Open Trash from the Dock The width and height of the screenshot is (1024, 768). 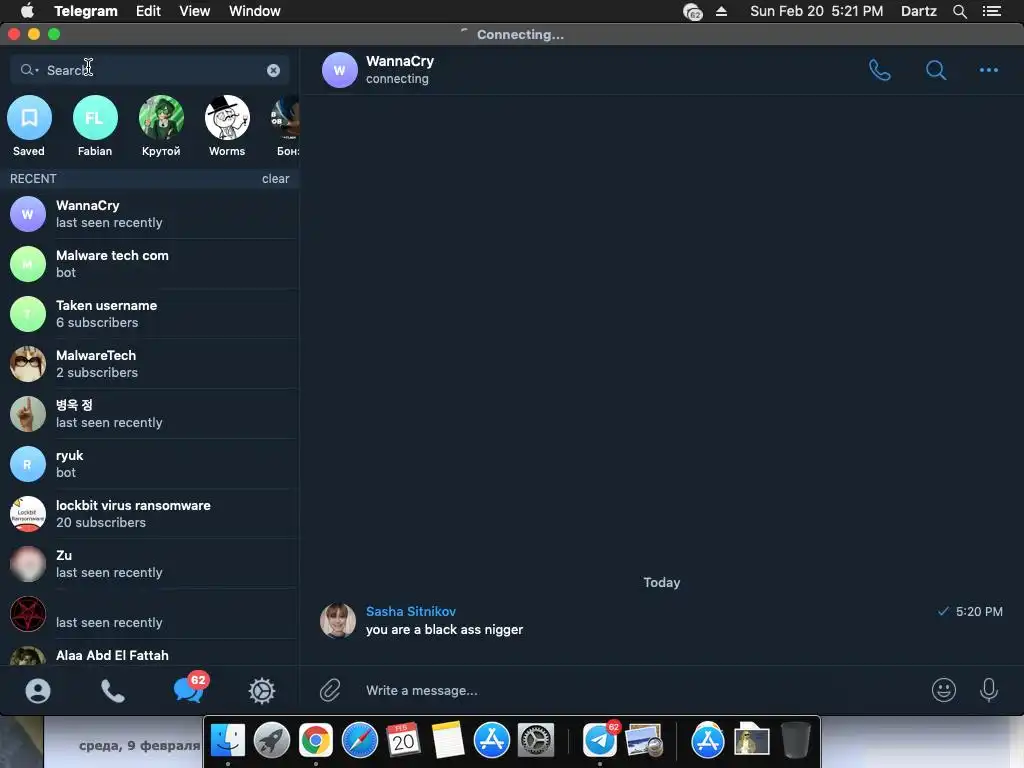(x=795, y=741)
